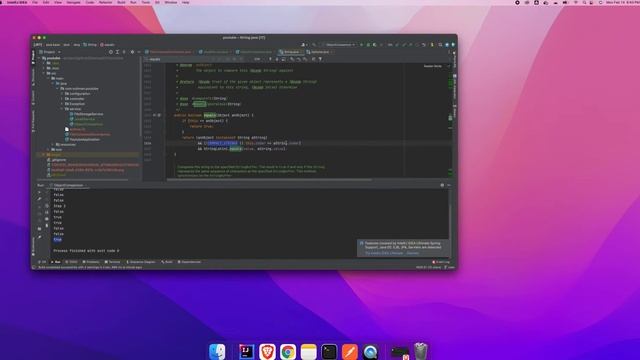Expand the controller package arrow
The width and height of the screenshot is (640, 360).
(x=62, y=98)
